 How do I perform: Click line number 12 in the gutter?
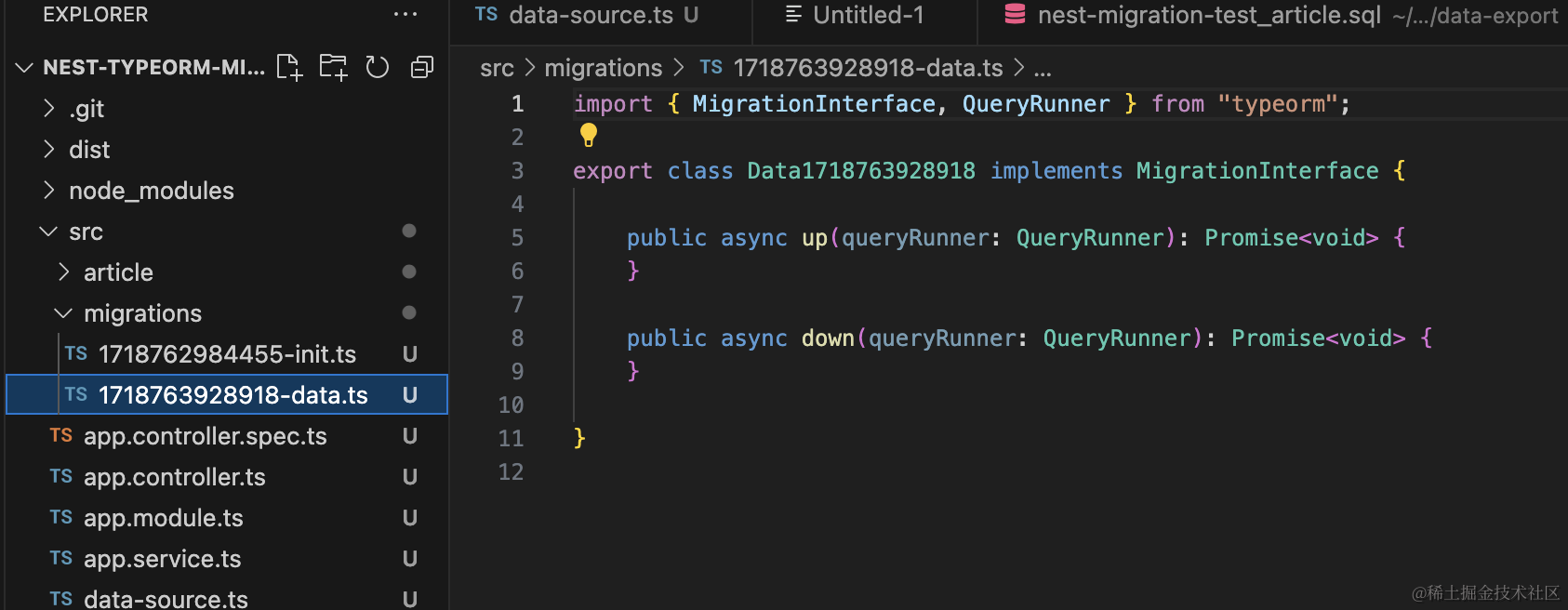click(511, 472)
